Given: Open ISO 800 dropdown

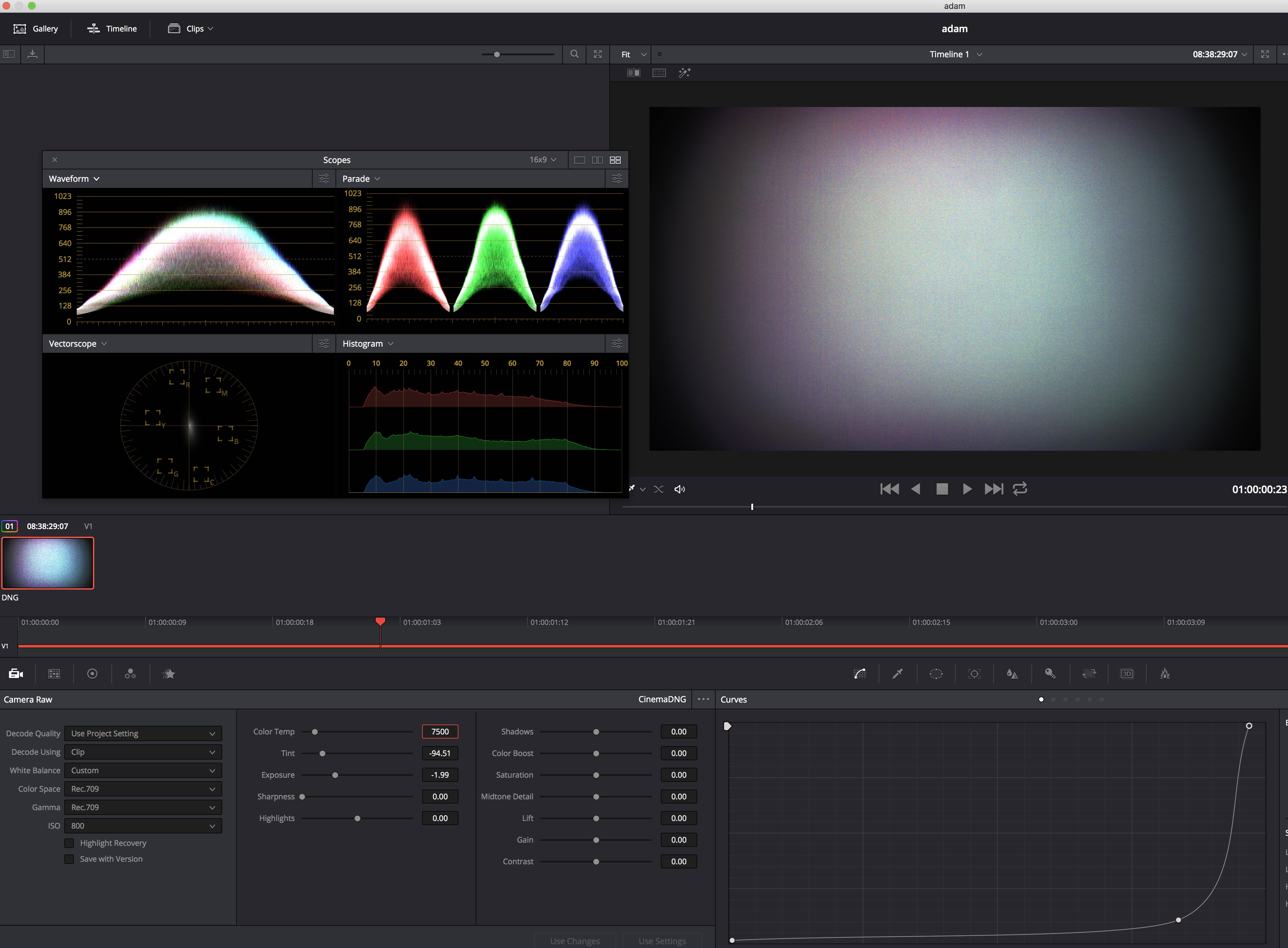Looking at the screenshot, I should 143,826.
